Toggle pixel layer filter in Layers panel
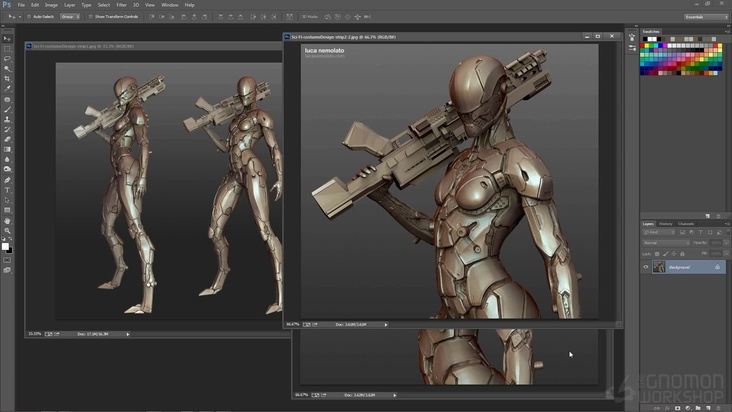This screenshot has width=732, height=412. click(x=682, y=232)
